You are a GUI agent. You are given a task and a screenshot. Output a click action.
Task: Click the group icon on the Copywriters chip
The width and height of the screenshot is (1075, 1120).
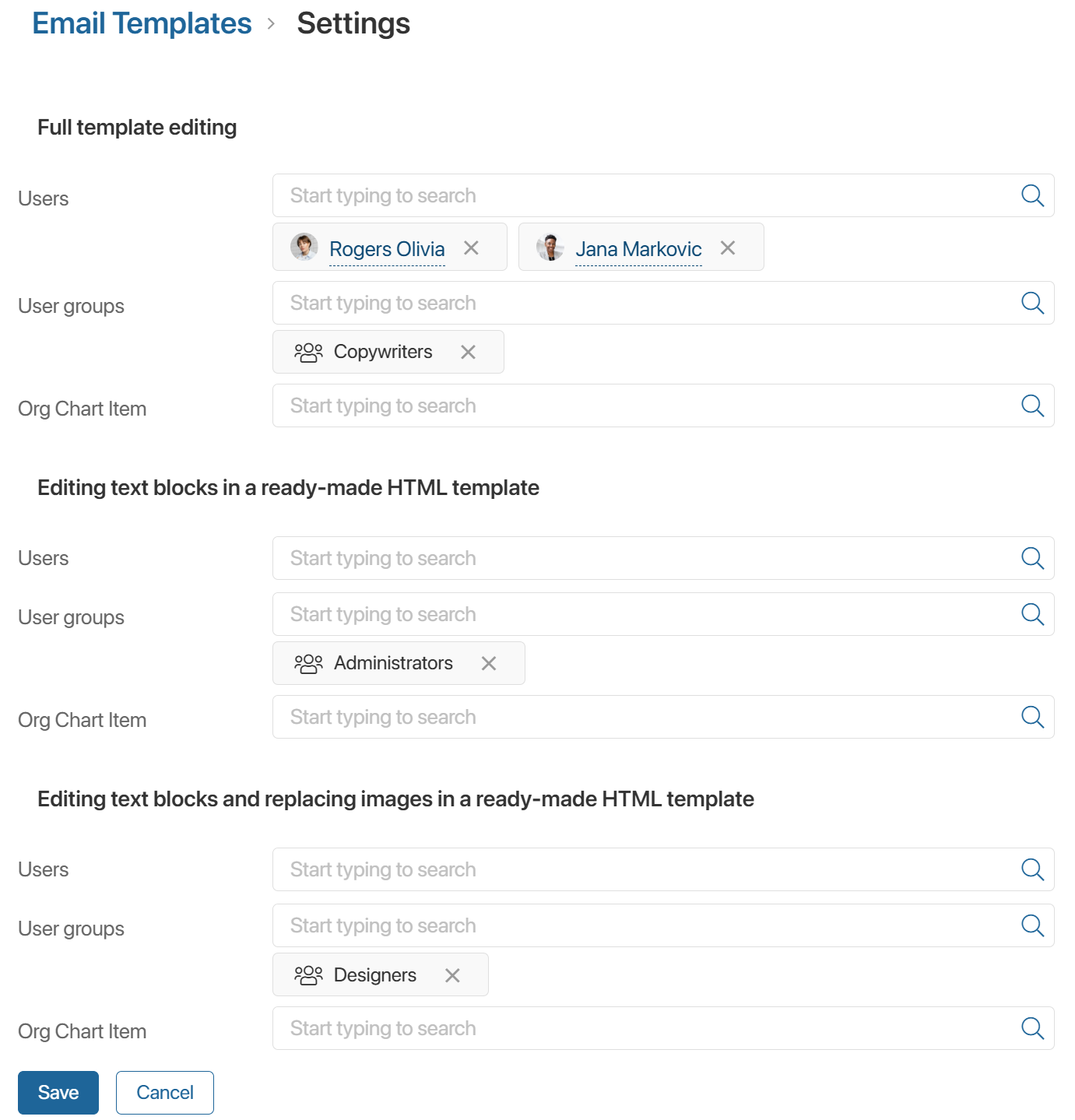pyautogui.click(x=308, y=352)
